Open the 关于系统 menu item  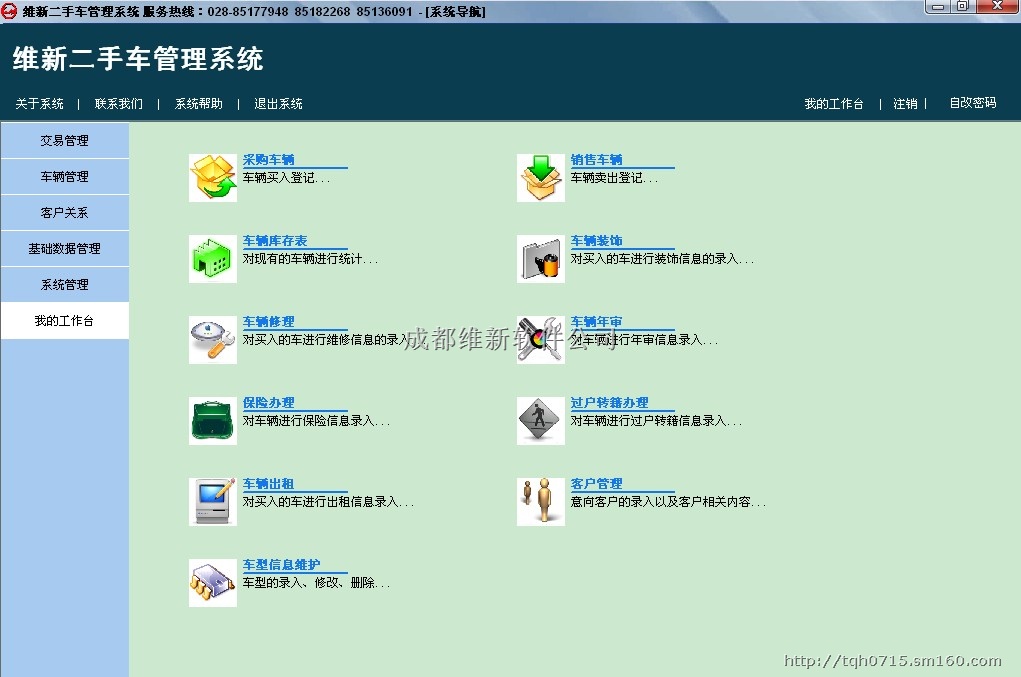point(40,104)
